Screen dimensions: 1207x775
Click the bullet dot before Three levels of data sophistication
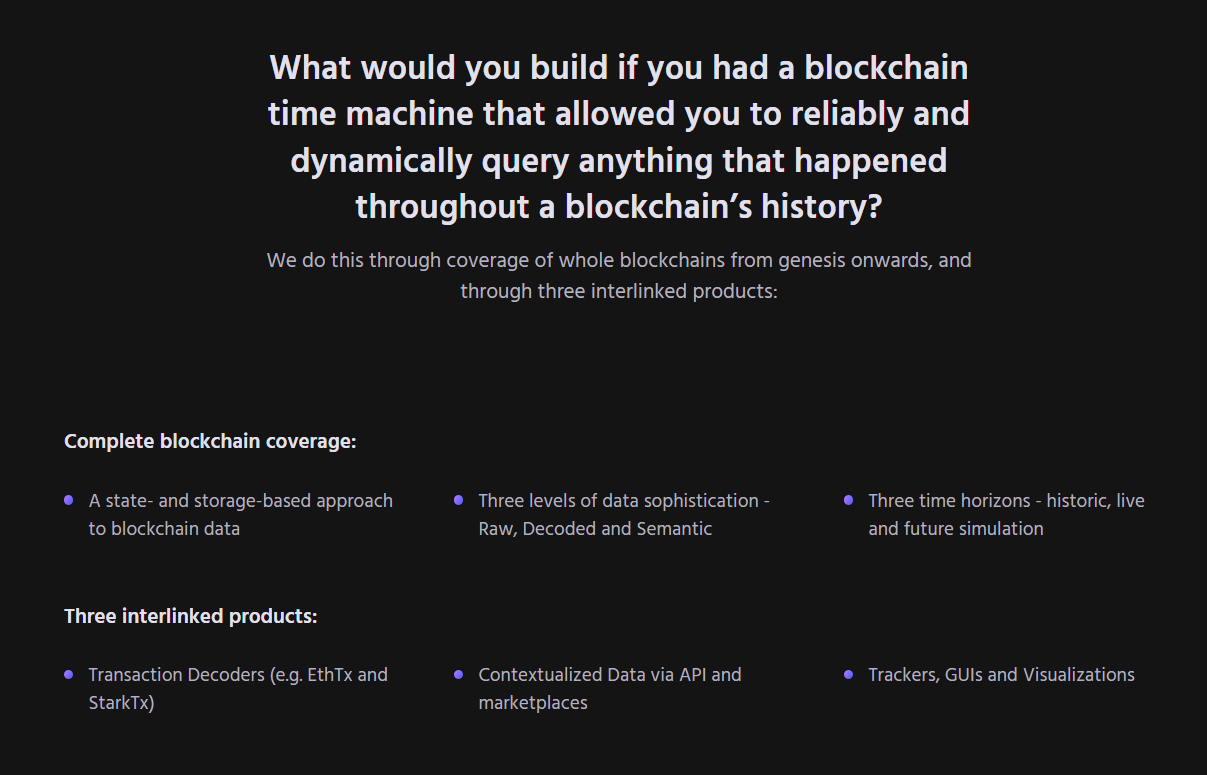click(x=458, y=500)
